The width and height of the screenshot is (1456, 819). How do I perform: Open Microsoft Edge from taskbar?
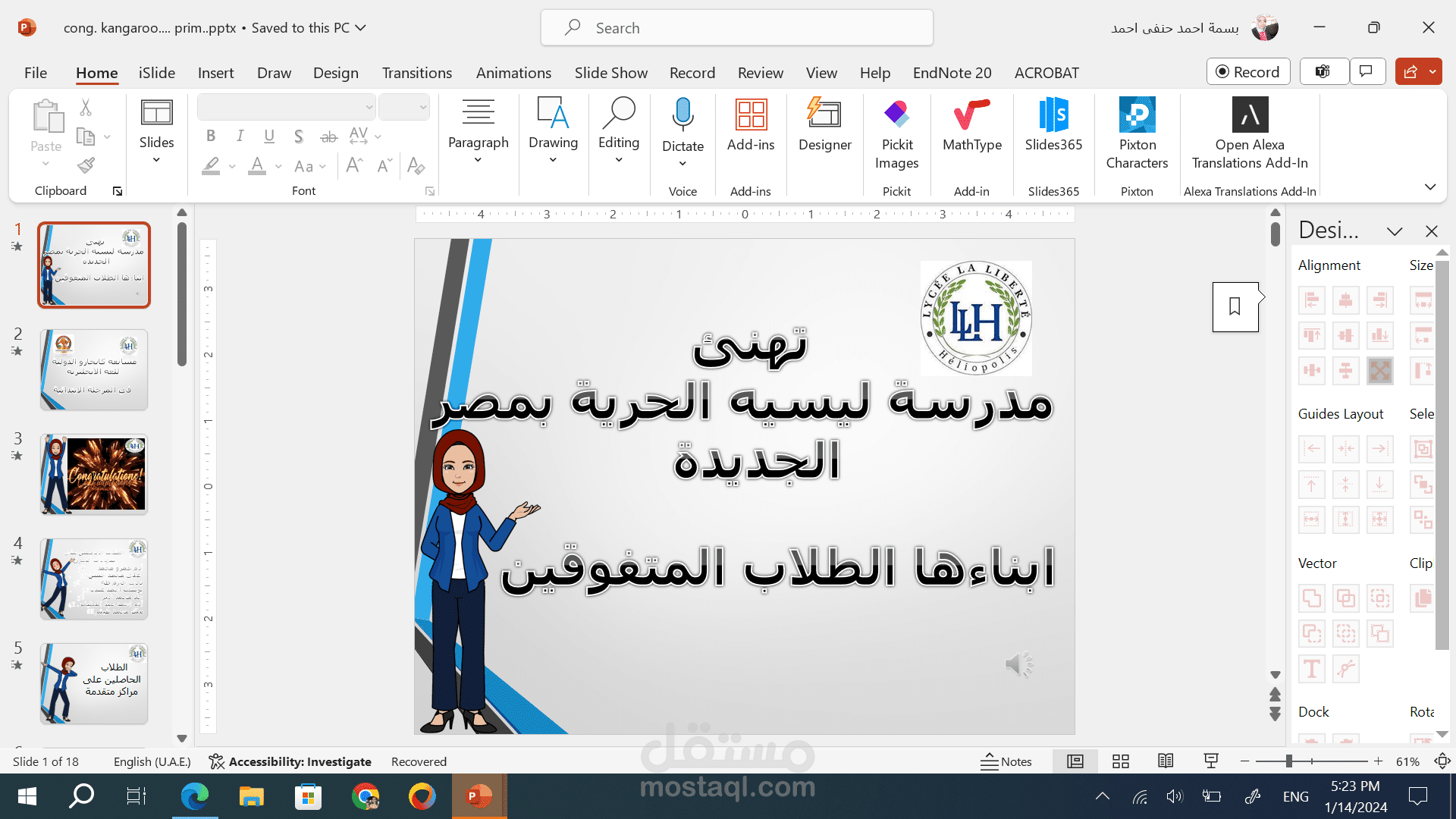195,796
